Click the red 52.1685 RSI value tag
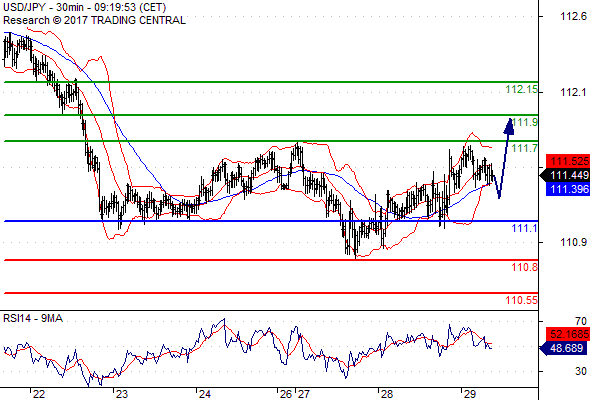Screen dimensions: 590x400 pyautogui.click(x=568, y=334)
